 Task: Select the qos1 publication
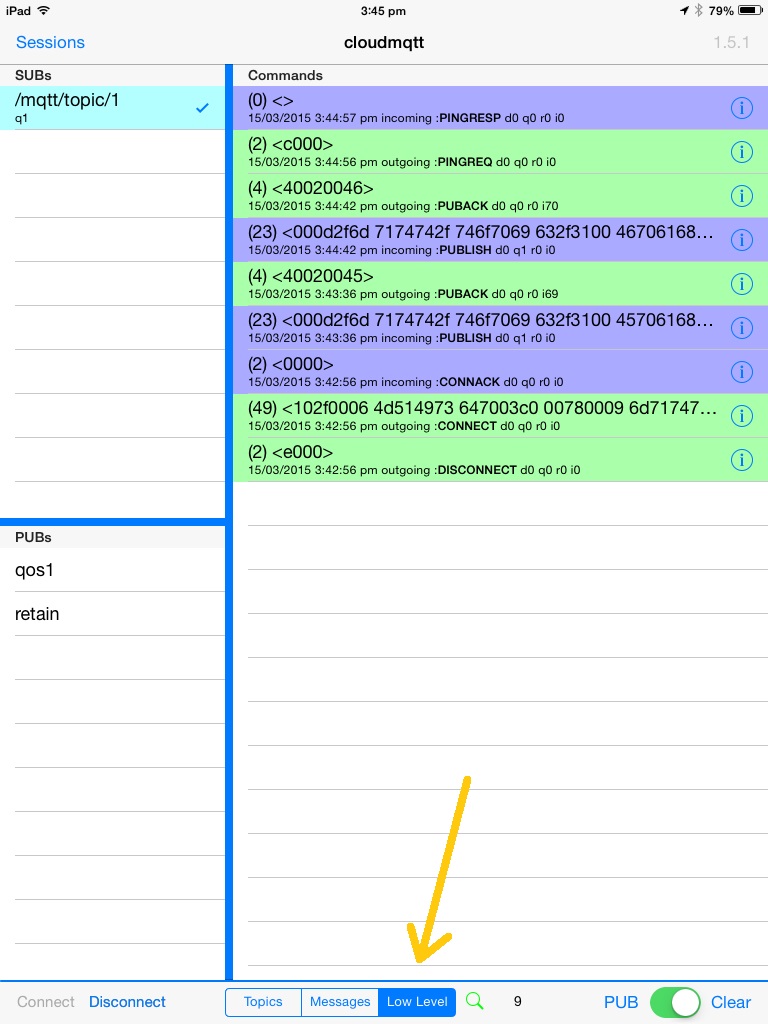110,570
